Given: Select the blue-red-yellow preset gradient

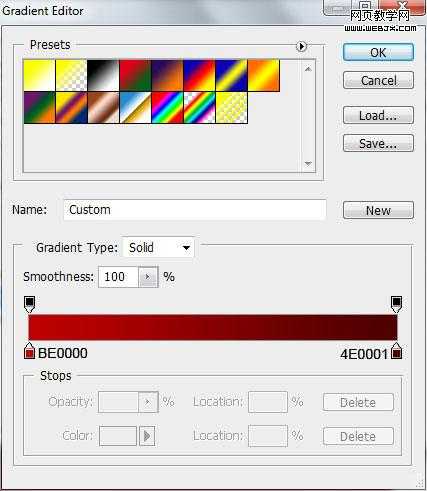Looking at the screenshot, I should (x=199, y=75).
